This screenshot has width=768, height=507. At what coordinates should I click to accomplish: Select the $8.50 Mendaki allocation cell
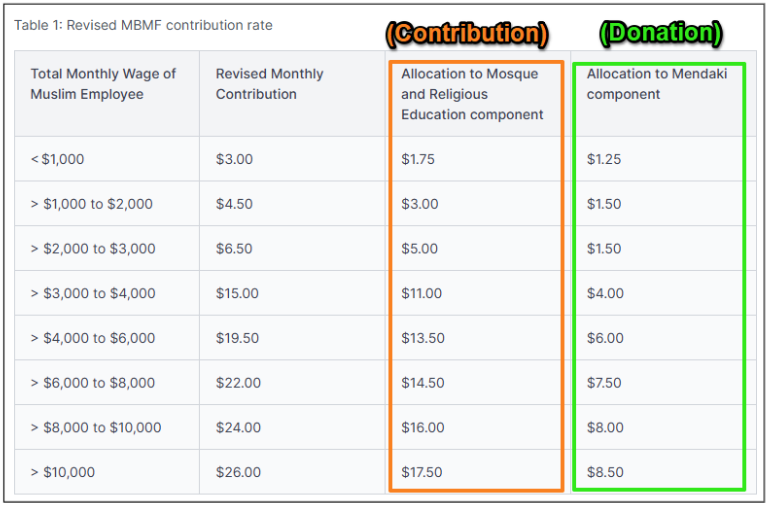pos(605,472)
